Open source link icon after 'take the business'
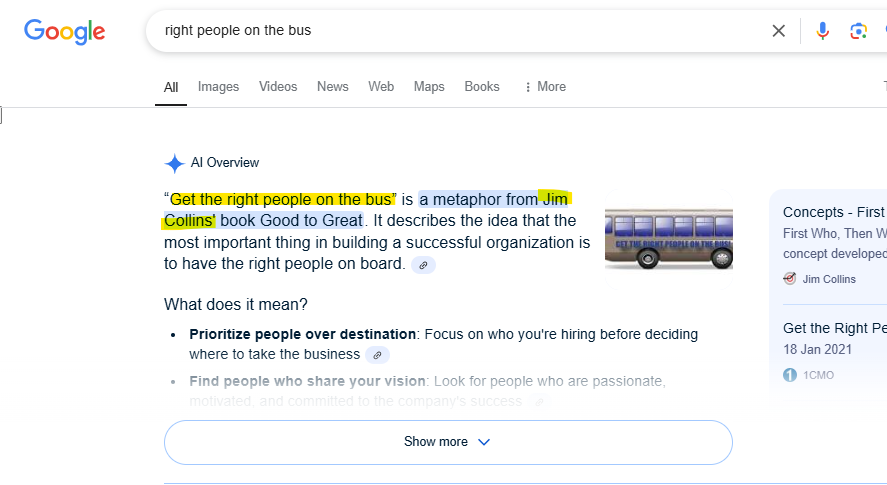The image size is (887, 485). [x=377, y=355]
